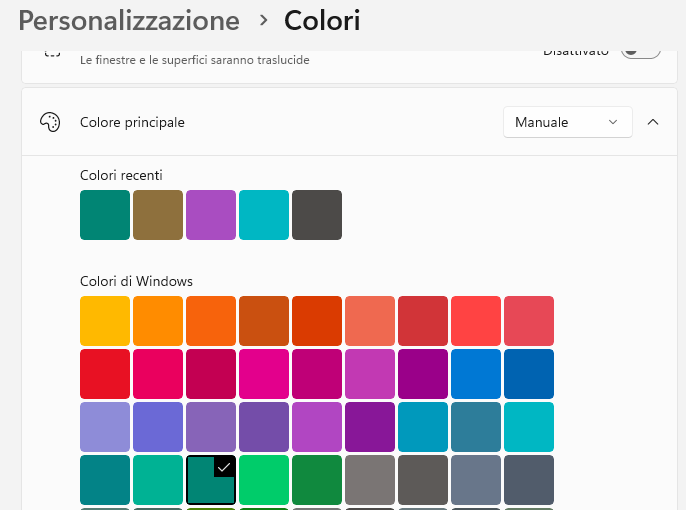The height and width of the screenshot is (510, 686).
Task: Pick the cyan swatch in Colori recenti
Action: pos(264,215)
